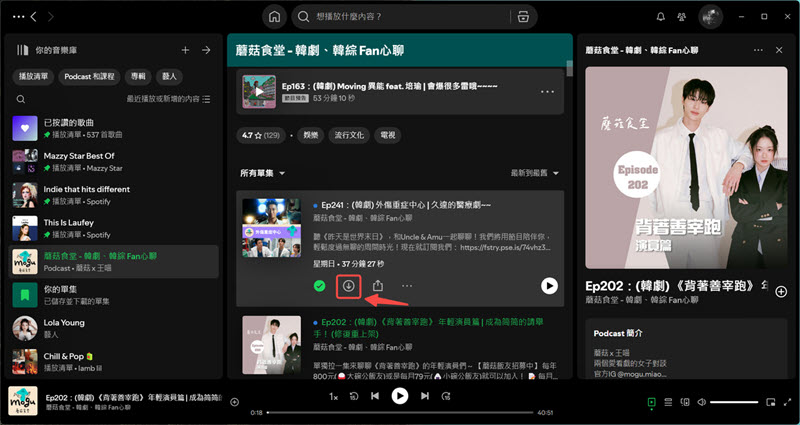Open the Chill & Pop playlist
The width and height of the screenshot is (800, 425).
[x=114, y=361]
